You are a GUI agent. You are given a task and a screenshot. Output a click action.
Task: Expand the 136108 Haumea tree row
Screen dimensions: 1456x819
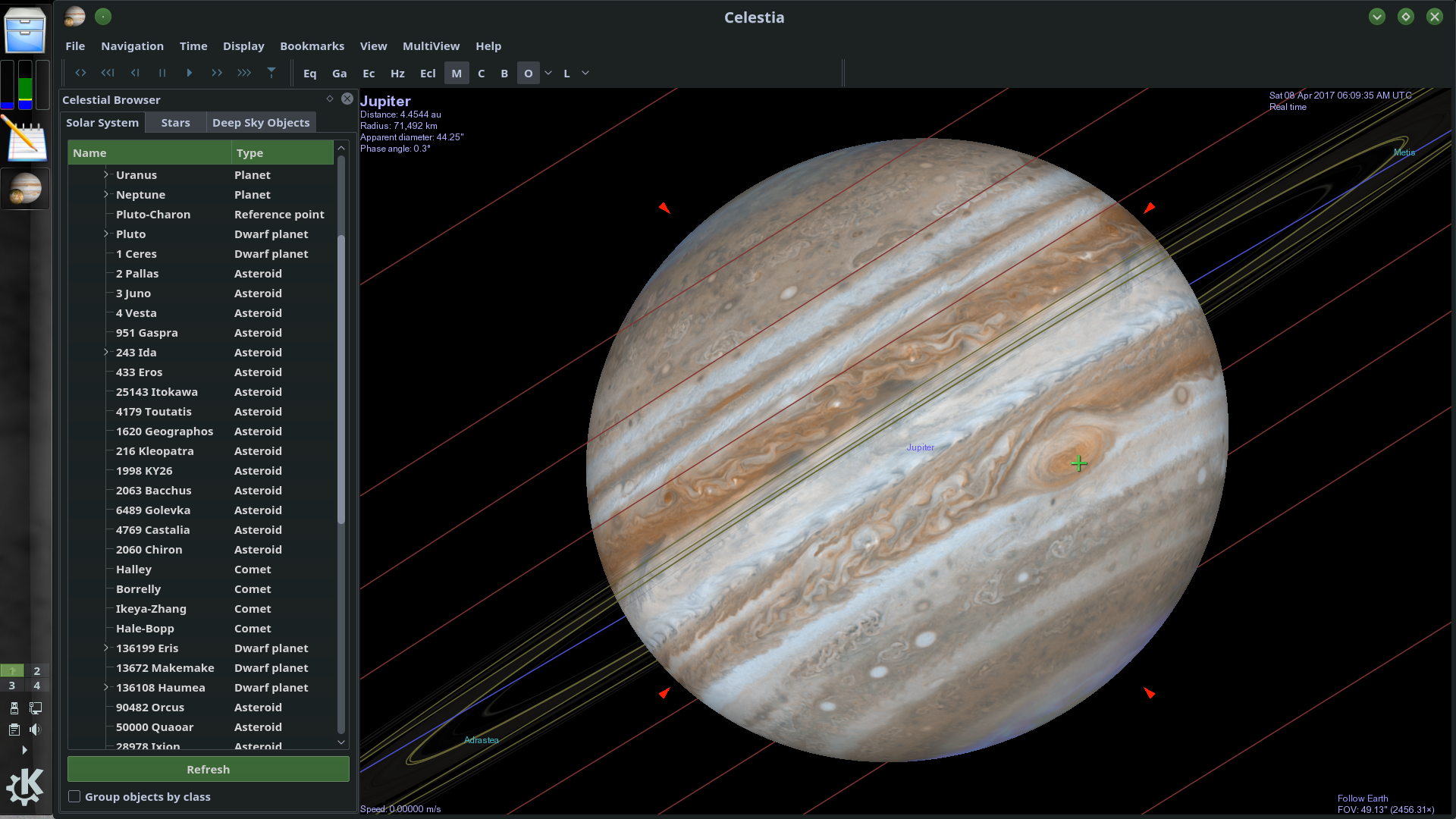point(106,688)
